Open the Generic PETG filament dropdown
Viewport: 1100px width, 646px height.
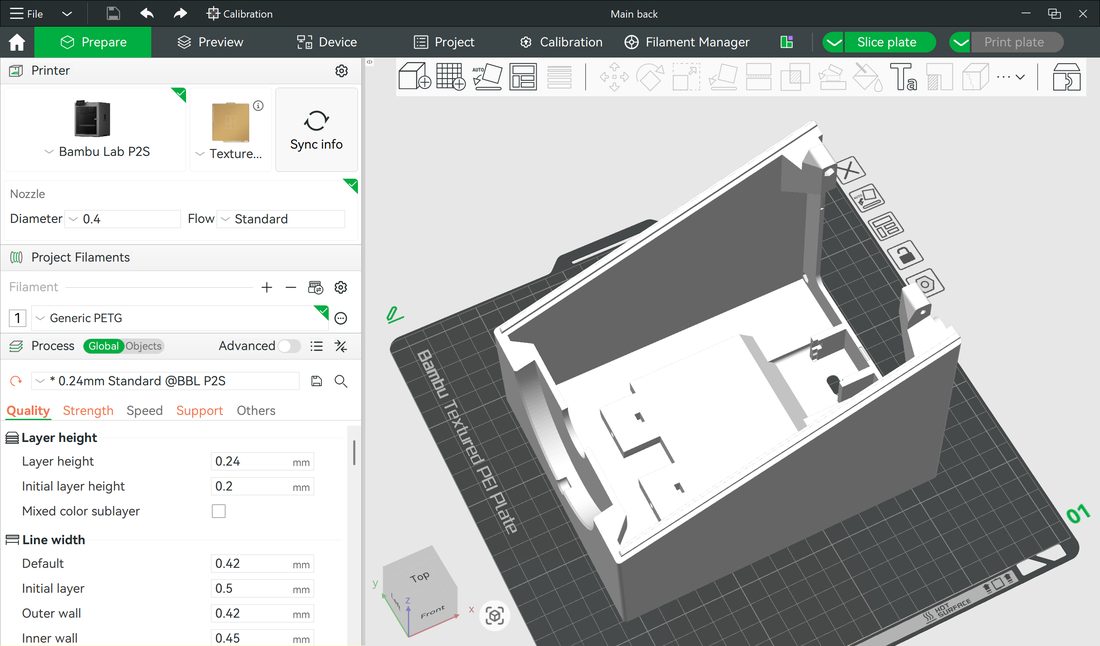pos(180,318)
